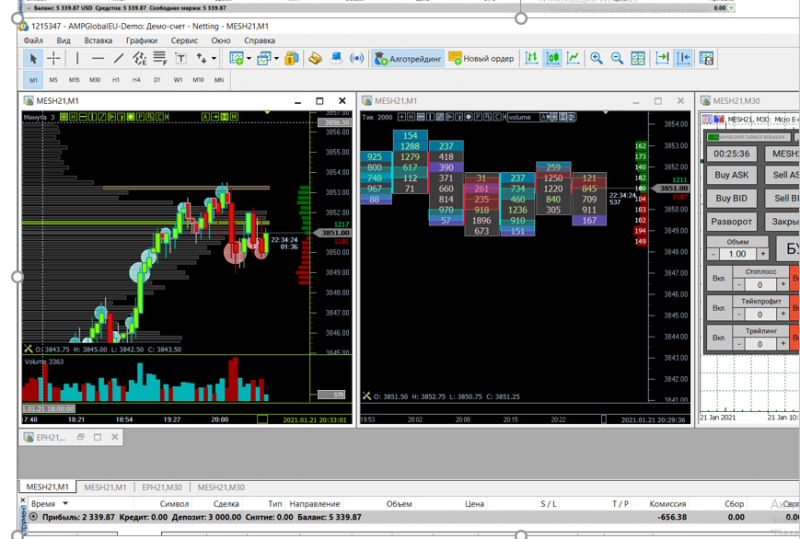
Task: Toggle Algotrading button
Action: [x=408, y=59]
